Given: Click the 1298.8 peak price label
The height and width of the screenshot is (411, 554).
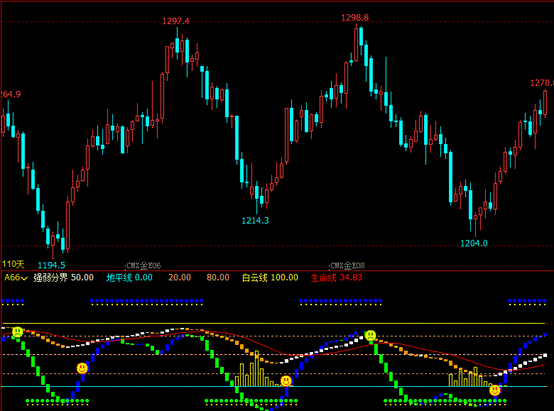Looking at the screenshot, I should point(355,18).
